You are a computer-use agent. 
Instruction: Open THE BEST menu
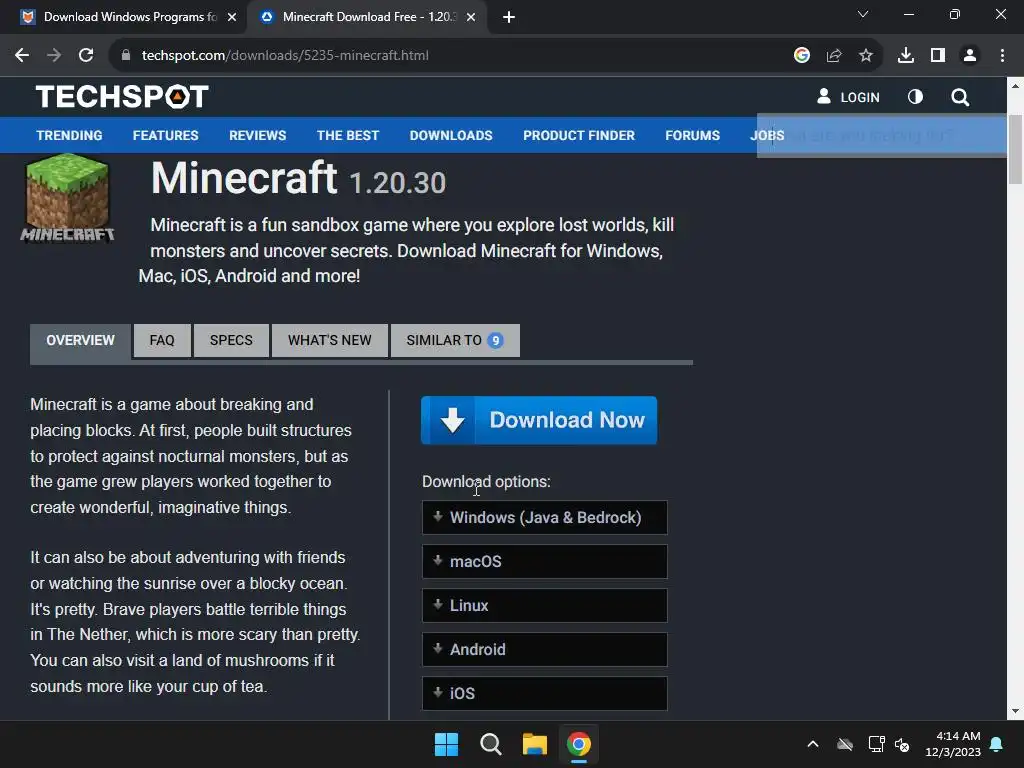[x=347, y=135]
